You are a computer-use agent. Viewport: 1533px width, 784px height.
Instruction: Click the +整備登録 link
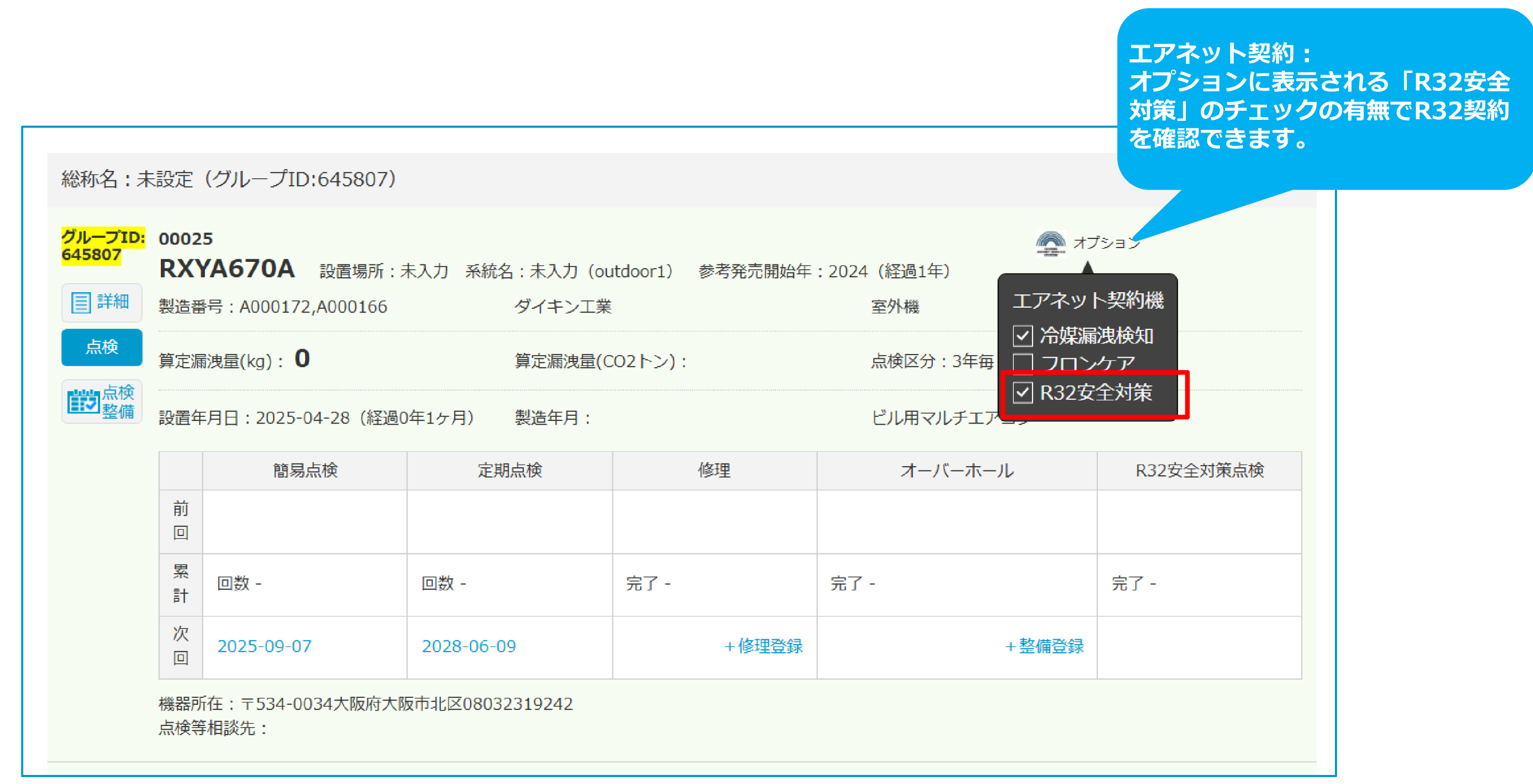[x=1044, y=646]
